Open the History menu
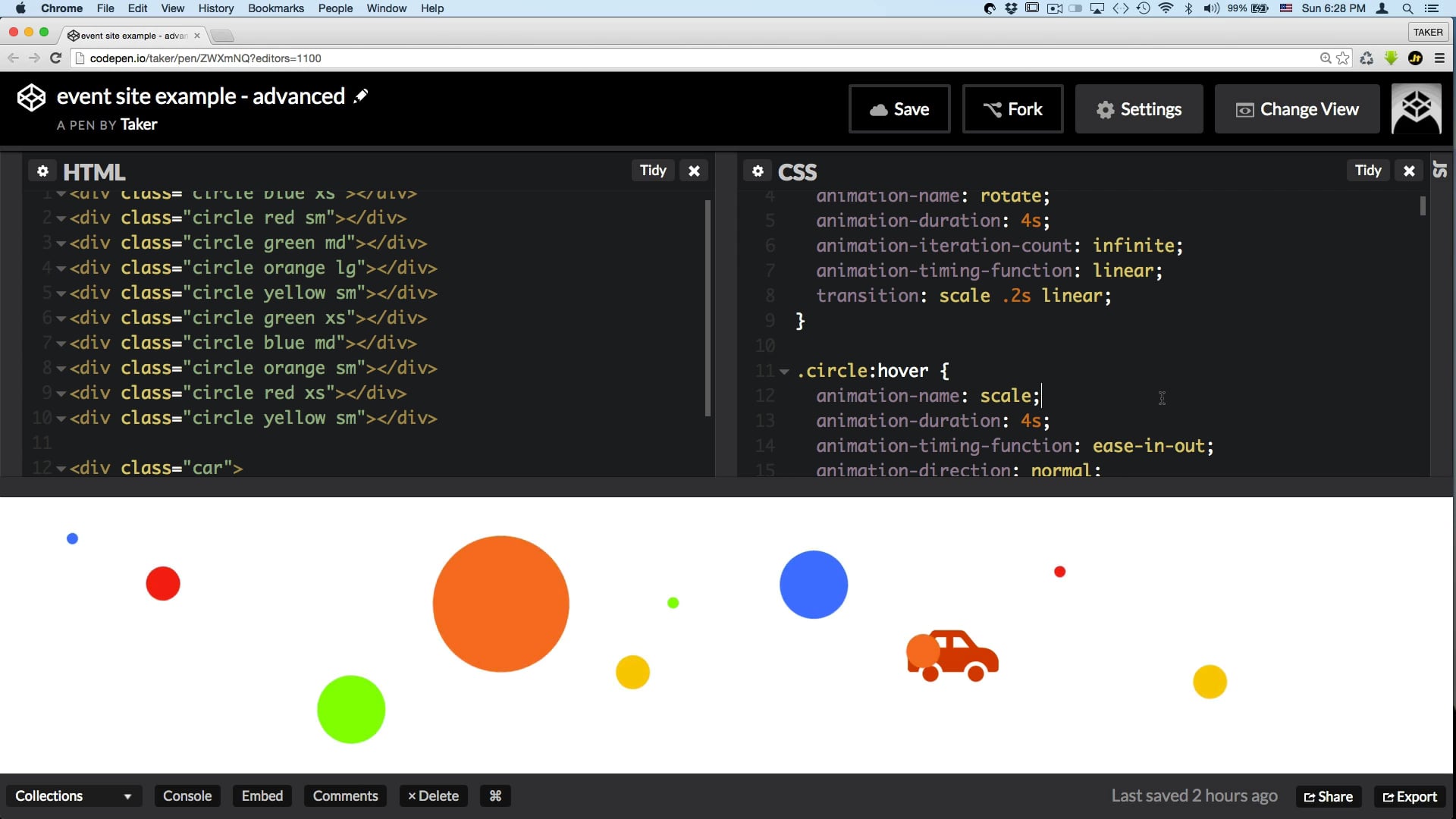Screen dimensions: 1456x819 215,8
